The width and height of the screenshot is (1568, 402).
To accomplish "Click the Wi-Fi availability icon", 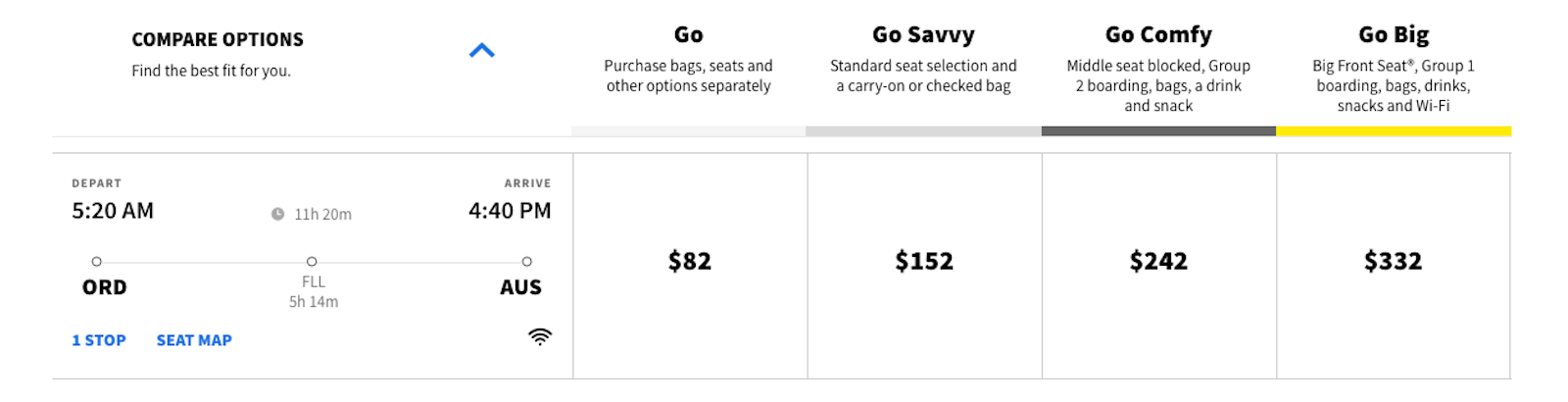I will (540, 337).
